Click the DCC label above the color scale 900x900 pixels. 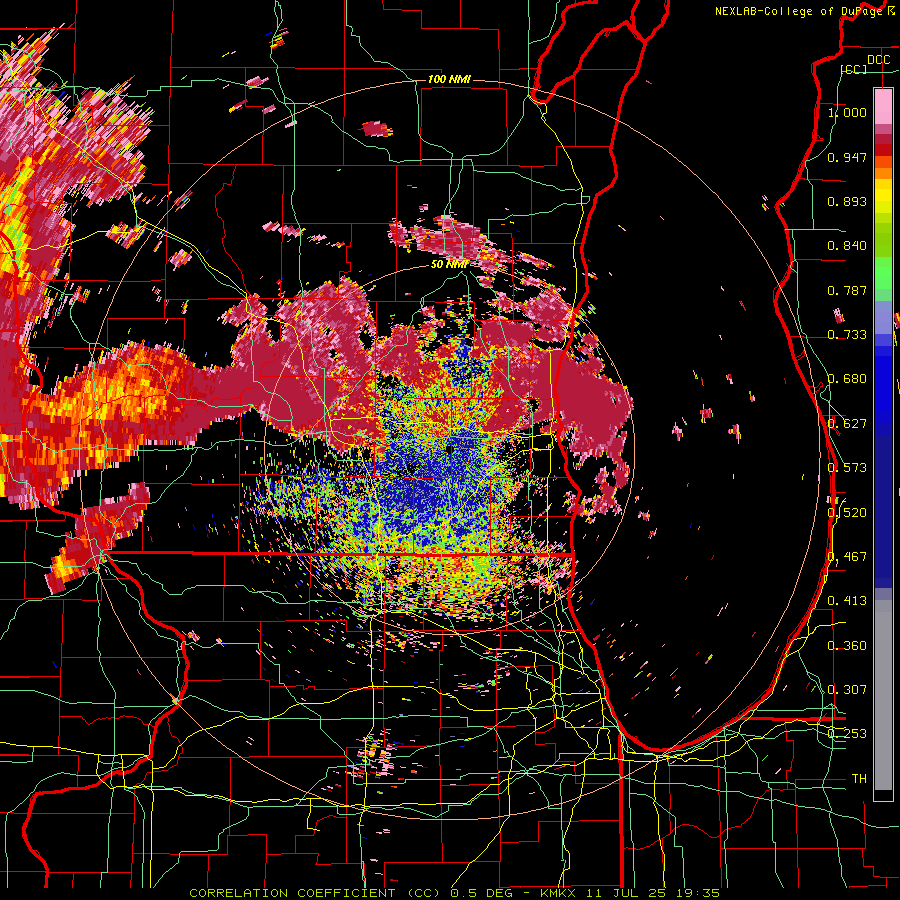878,60
